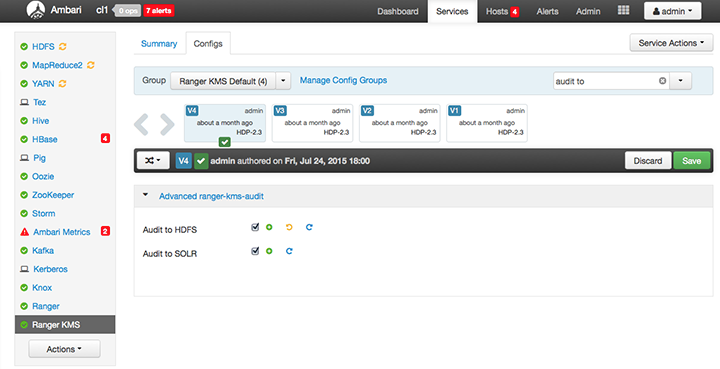Select the V2 config version card
This screenshot has height=369, width=720.
pos(399,123)
